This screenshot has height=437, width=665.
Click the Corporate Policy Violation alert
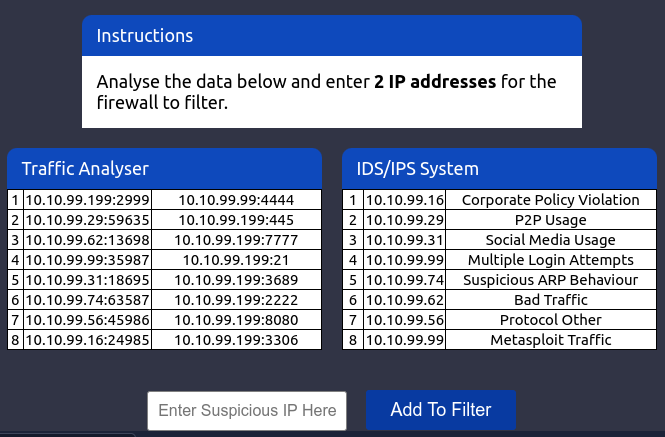(550, 200)
